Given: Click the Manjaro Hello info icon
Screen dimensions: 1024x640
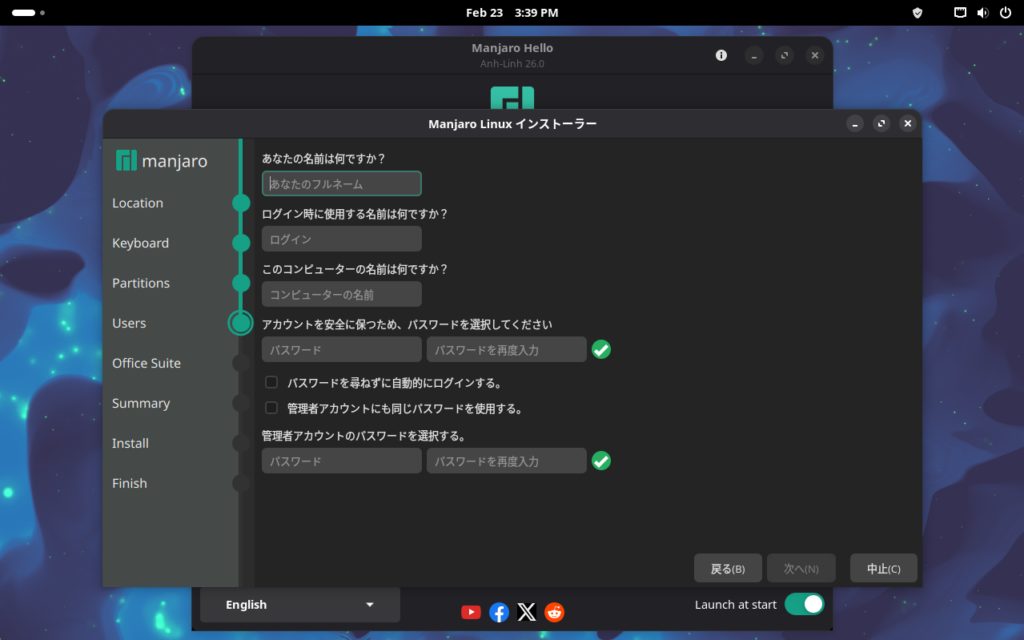Looking at the screenshot, I should tap(721, 56).
